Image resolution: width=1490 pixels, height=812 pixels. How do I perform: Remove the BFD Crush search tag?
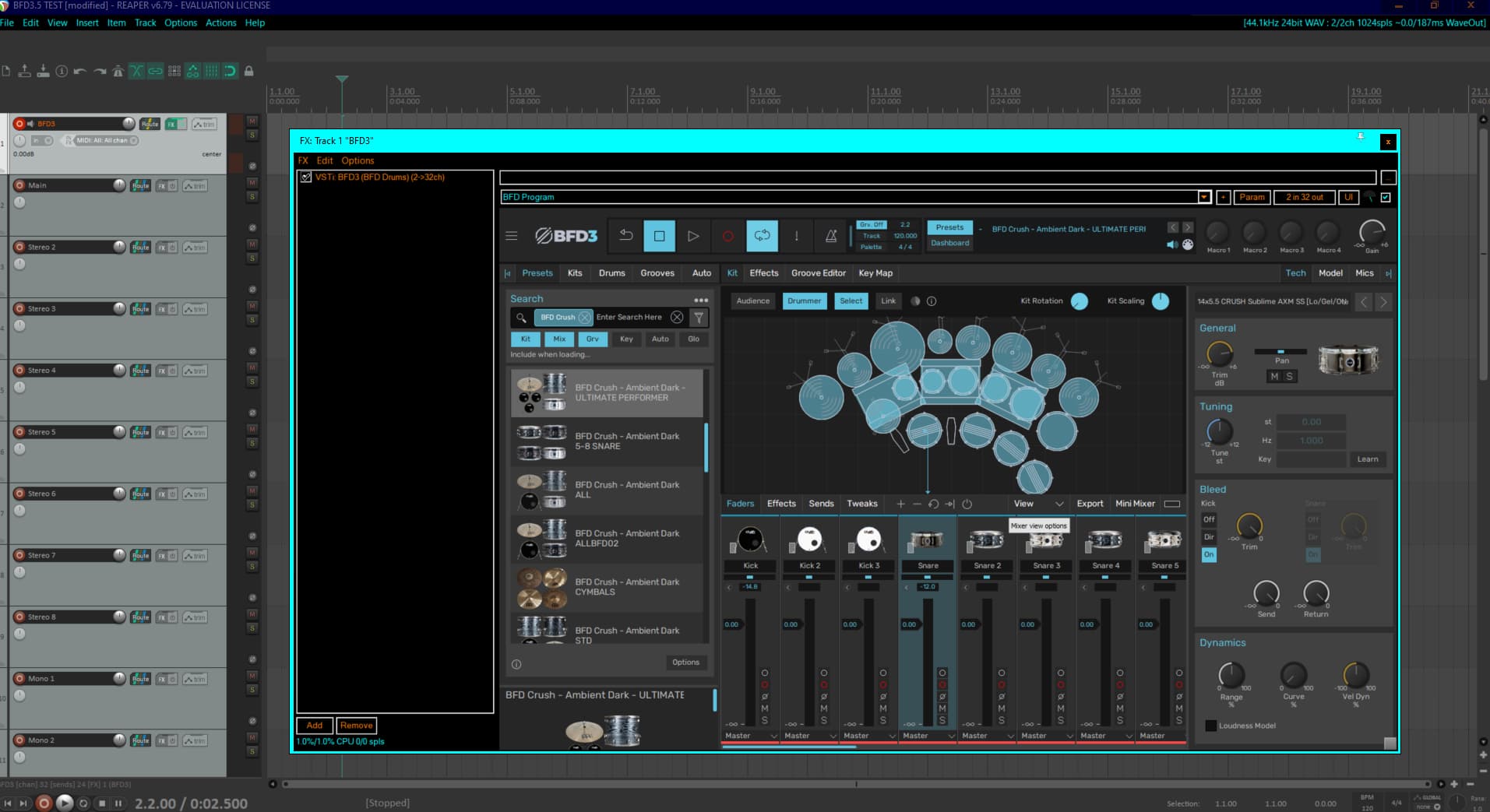[x=584, y=318]
